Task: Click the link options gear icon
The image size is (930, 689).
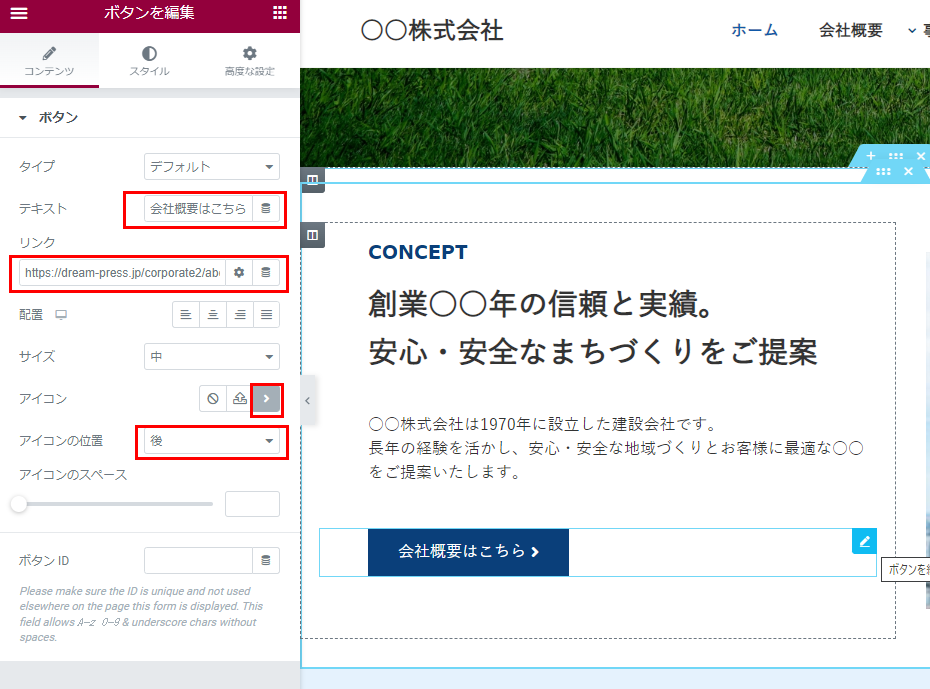Action: 239,272
